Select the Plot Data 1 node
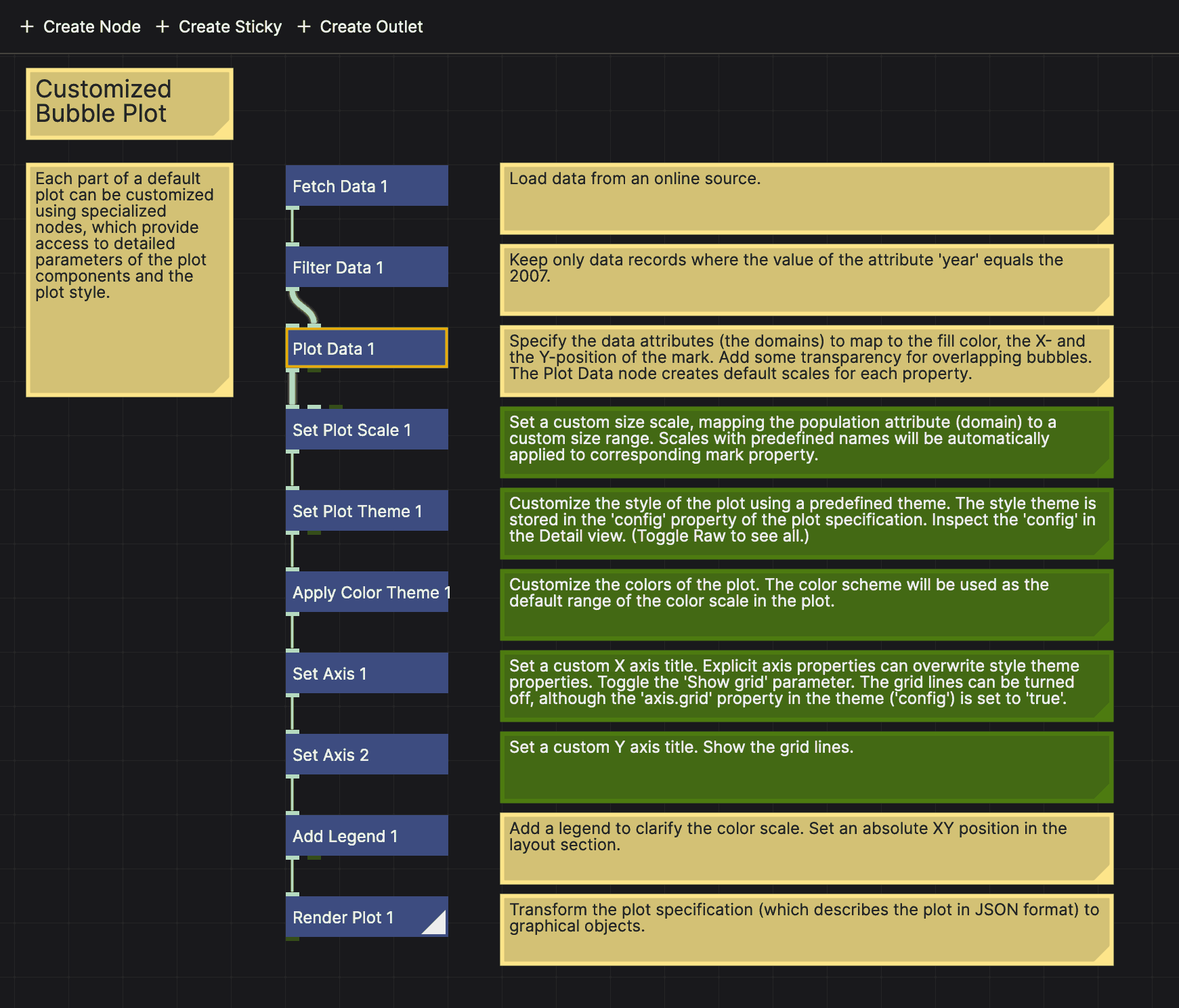Viewport: 1179px width, 1008px height. 366,348
